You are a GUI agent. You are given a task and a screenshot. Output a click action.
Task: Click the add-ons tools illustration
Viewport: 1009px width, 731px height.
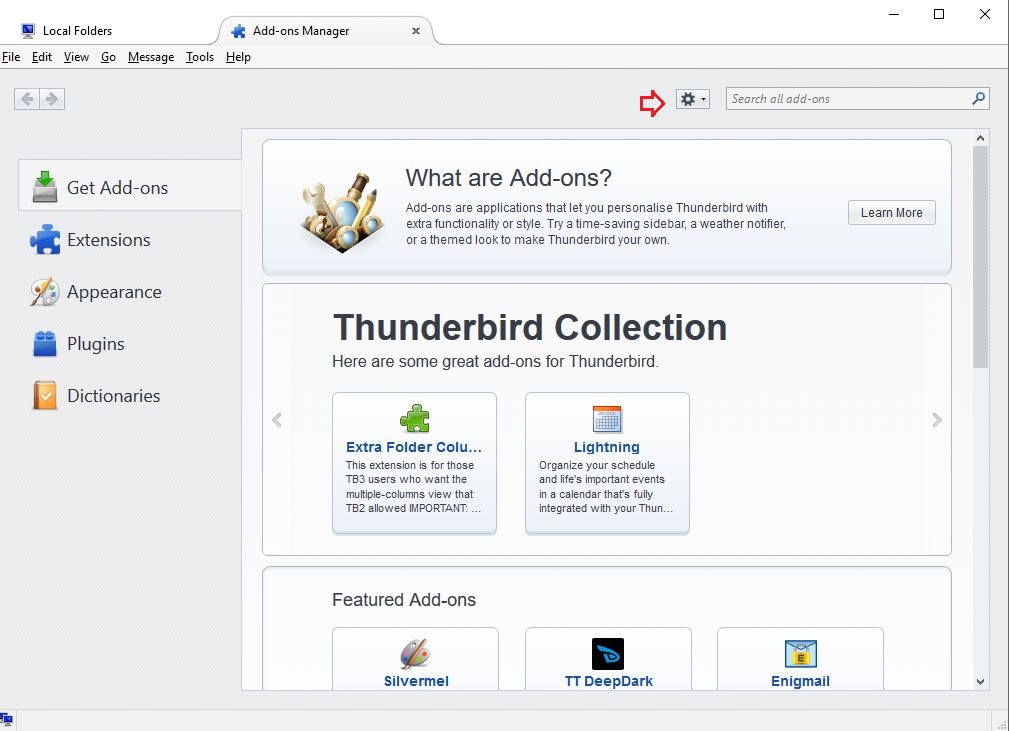342,212
